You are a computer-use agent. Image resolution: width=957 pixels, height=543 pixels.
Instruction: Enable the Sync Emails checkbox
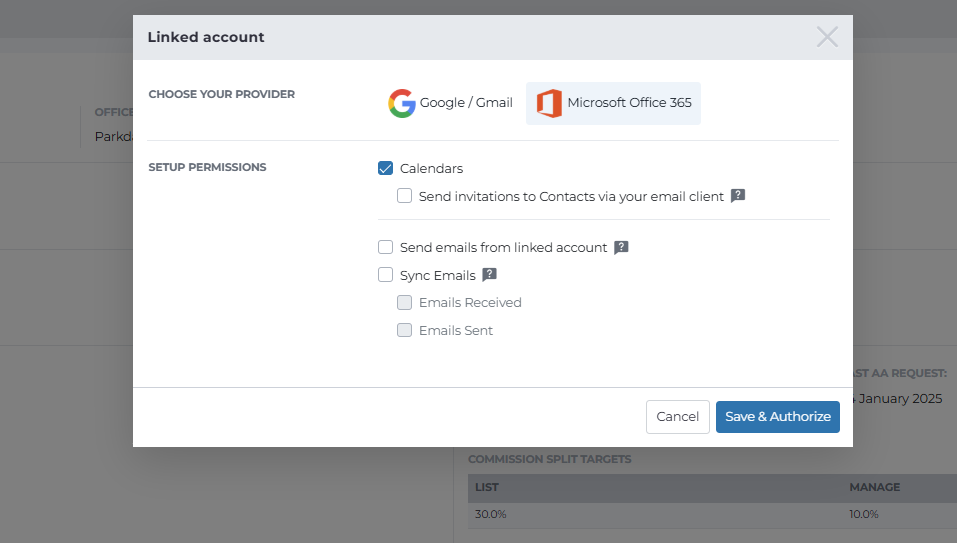tap(385, 275)
